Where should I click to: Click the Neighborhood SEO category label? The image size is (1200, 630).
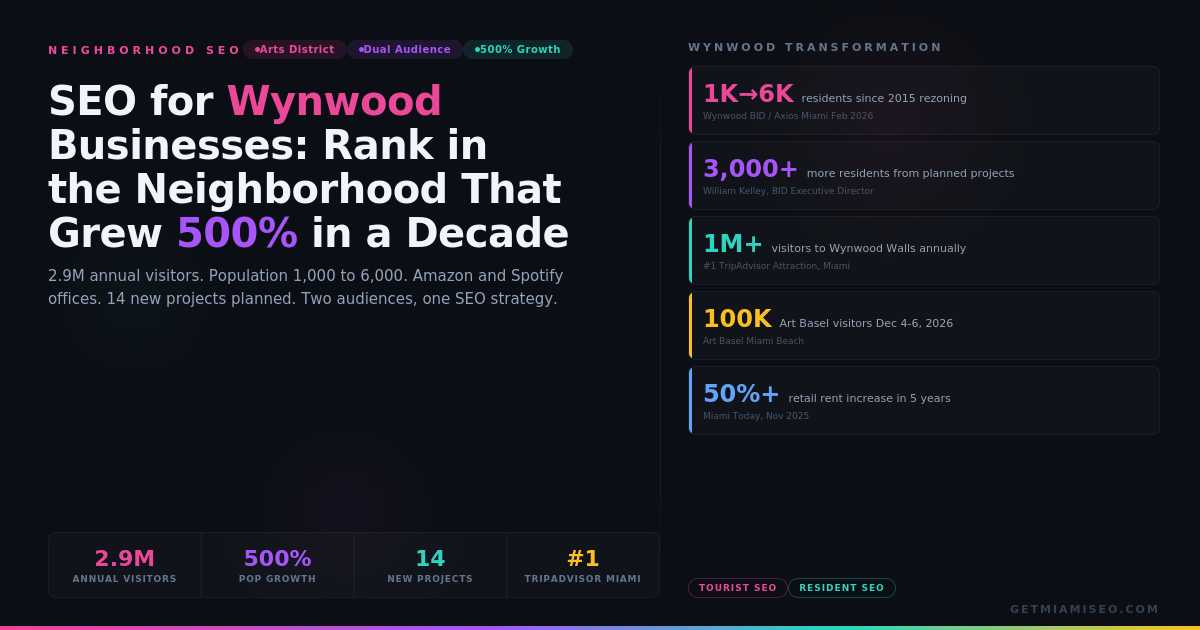[x=144, y=50]
